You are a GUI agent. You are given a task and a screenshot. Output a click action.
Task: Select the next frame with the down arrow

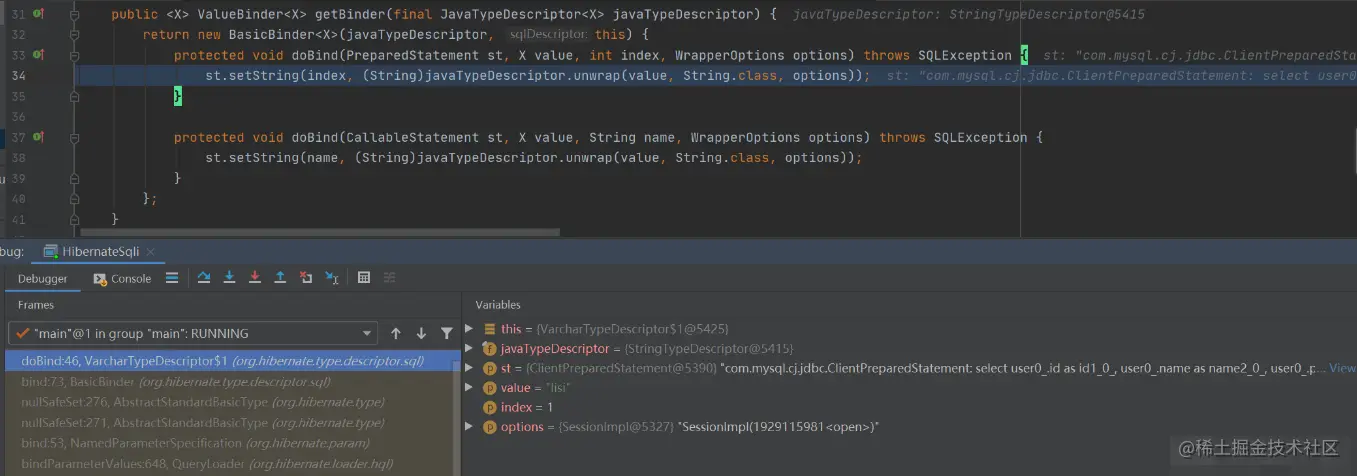tap(421, 333)
